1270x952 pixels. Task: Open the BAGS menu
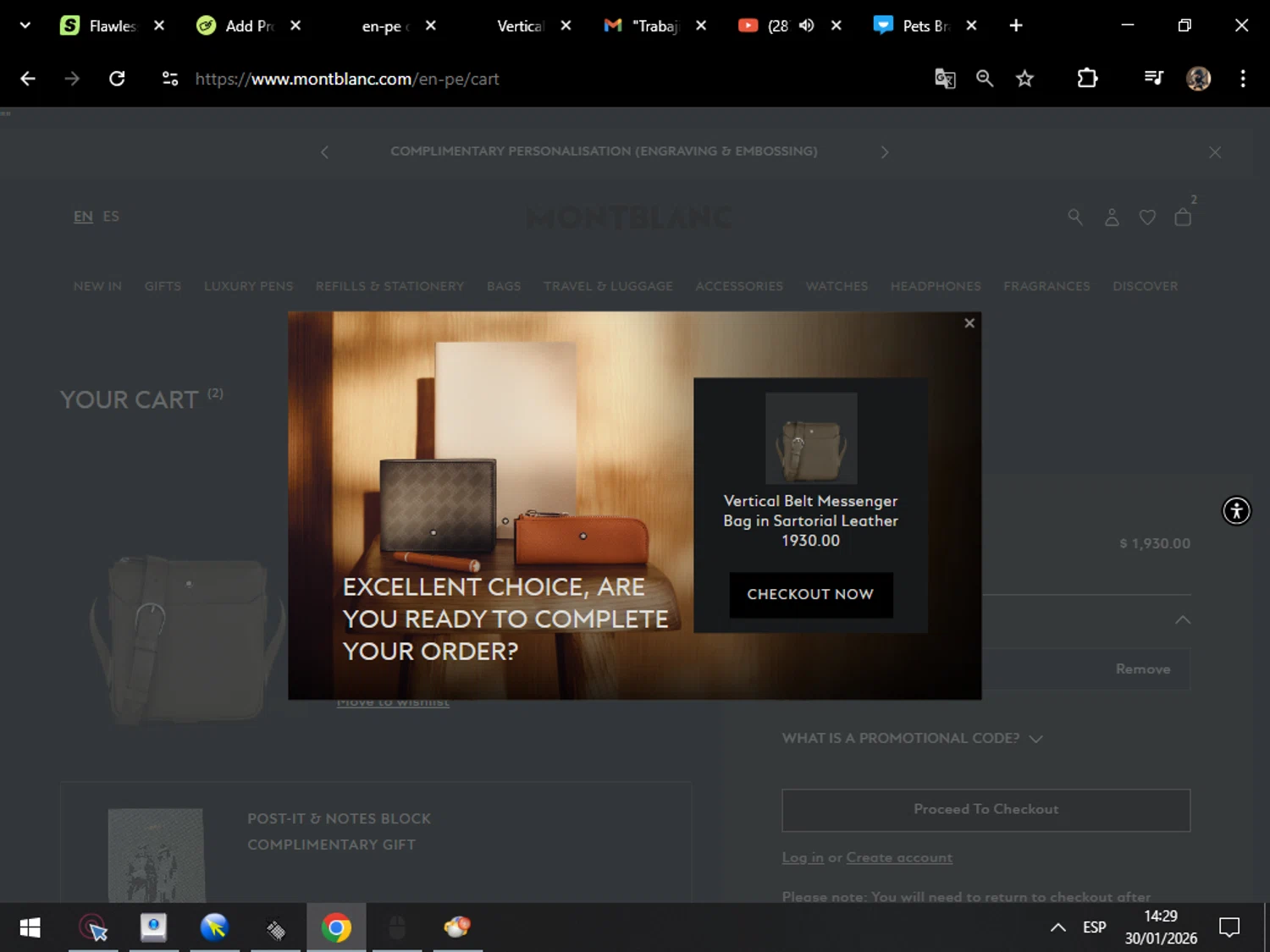click(504, 286)
